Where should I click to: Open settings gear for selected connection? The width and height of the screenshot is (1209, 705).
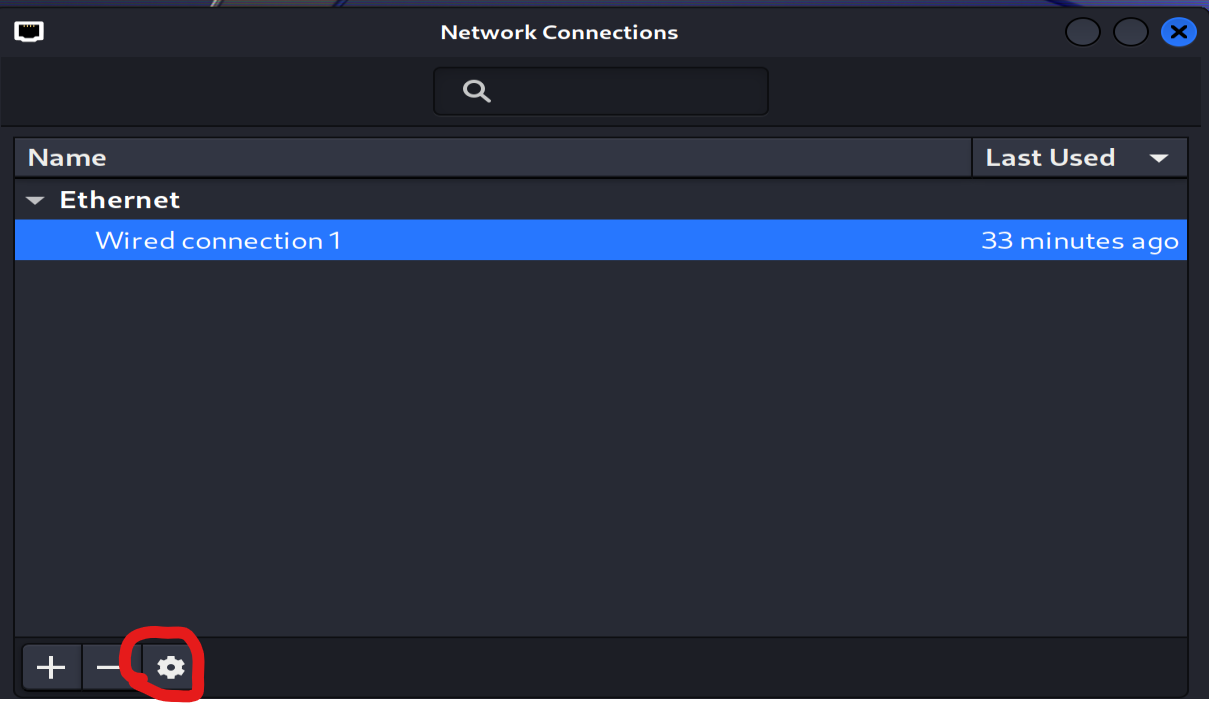click(x=172, y=667)
